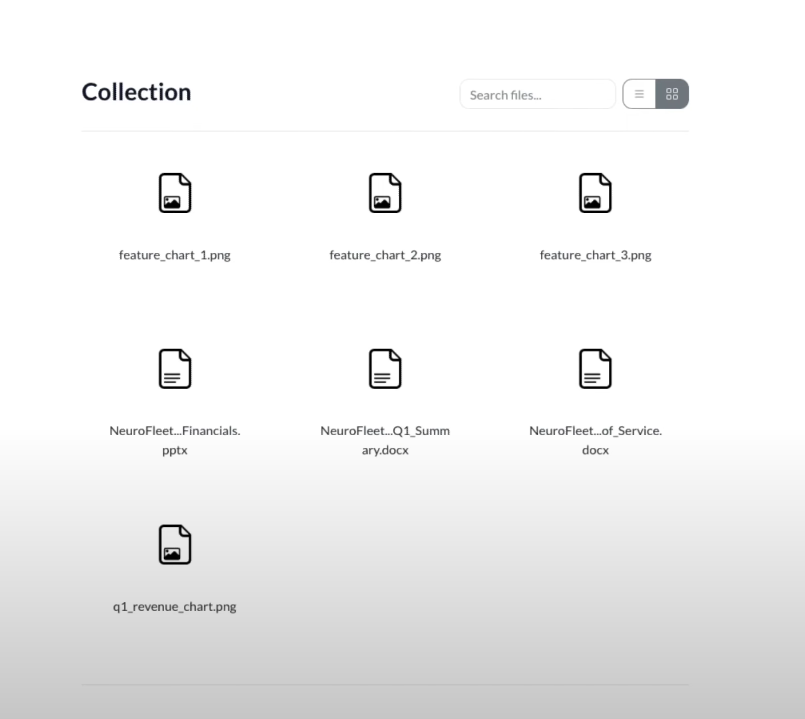Select the NeuroFleet of_Service docx document icon
Image resolution: width=805 pixels, height=719 pixels.
595,368
